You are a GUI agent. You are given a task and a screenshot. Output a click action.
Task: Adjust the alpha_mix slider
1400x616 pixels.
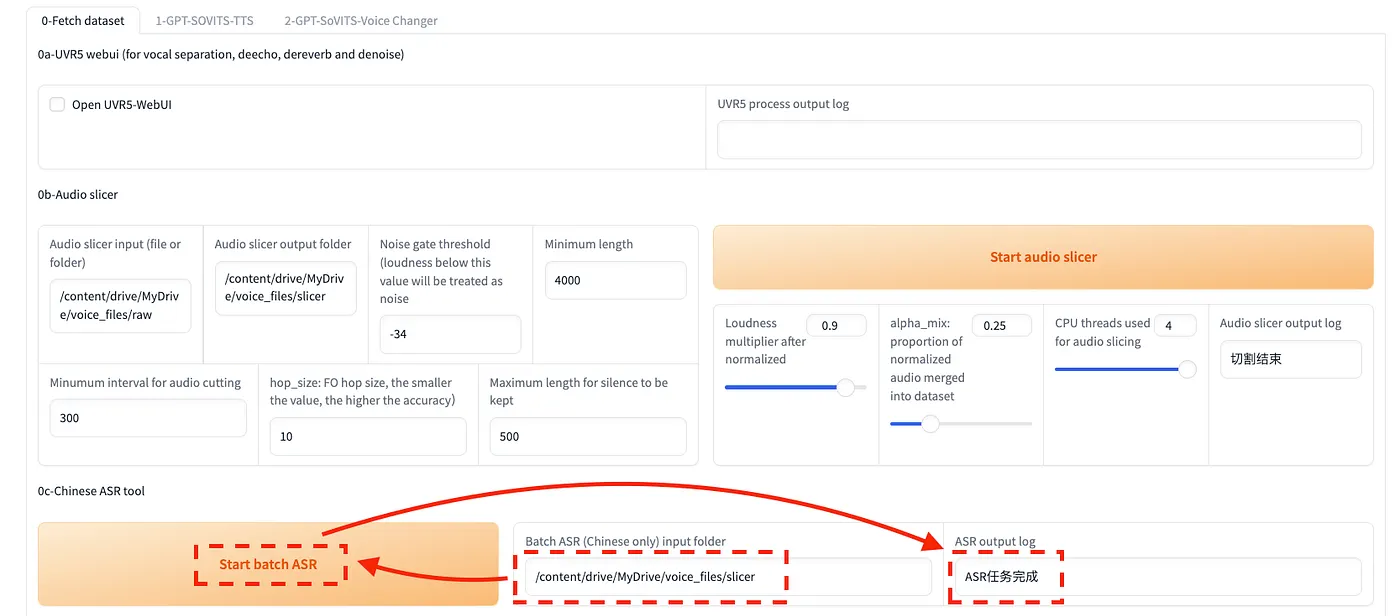click(x=960, y=424)
